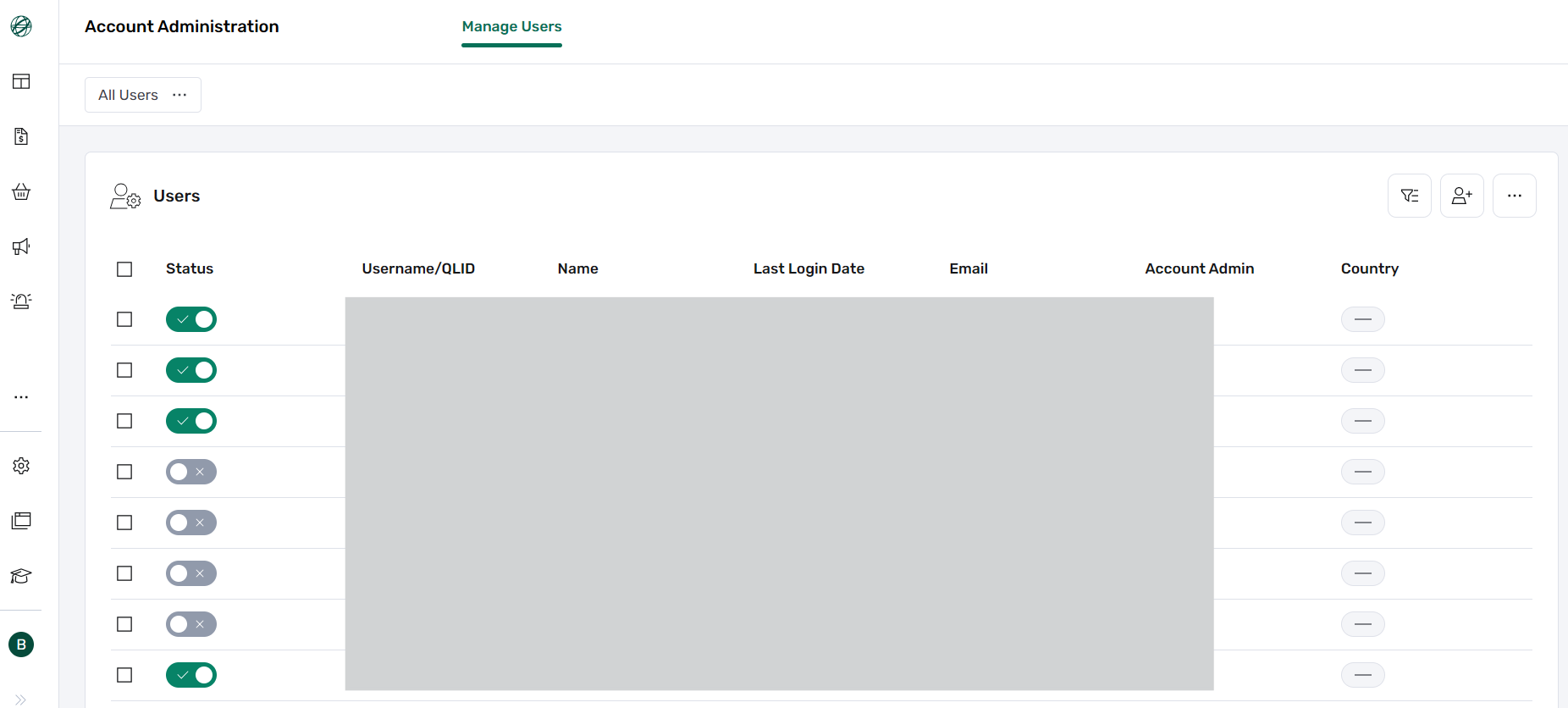The width and height of the screenshot is (1568, 708).
Task: Expand the sidebar with double chevron
Action: (x=21, y=700)
